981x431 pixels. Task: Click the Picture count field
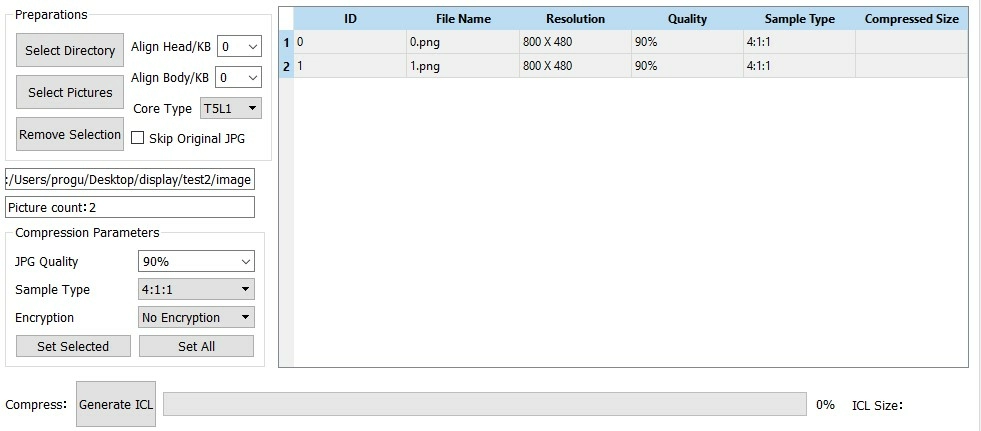click(130, 207)
